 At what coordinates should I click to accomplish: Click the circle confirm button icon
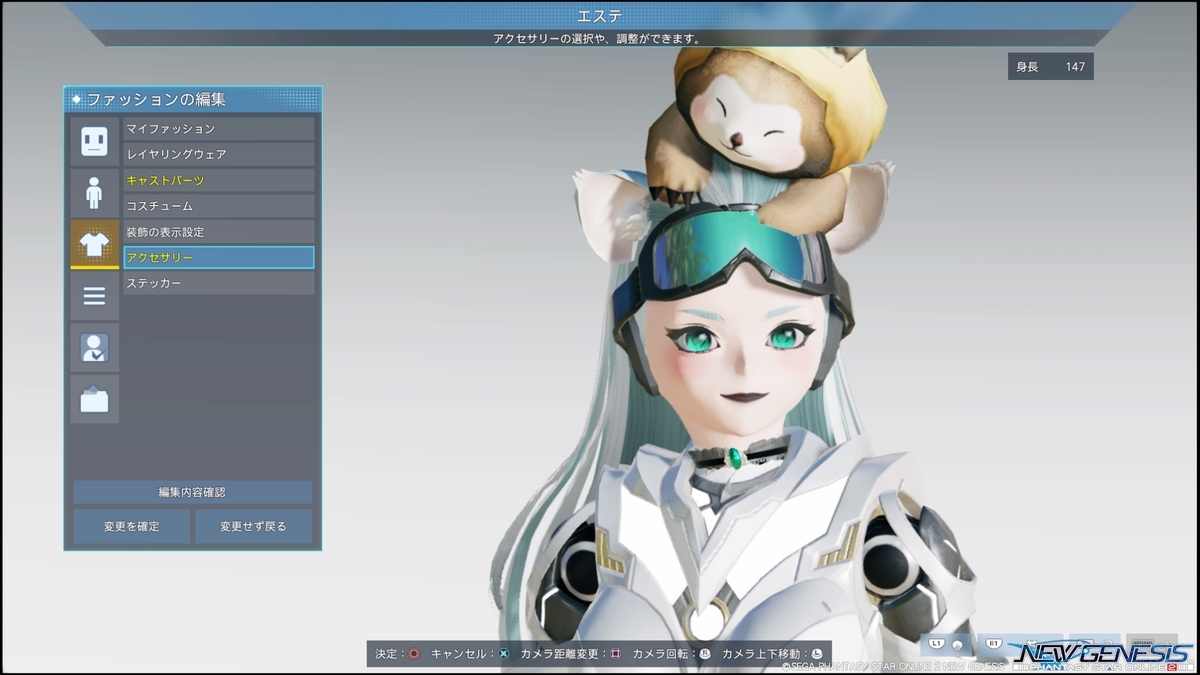click(x=413, y=654)
